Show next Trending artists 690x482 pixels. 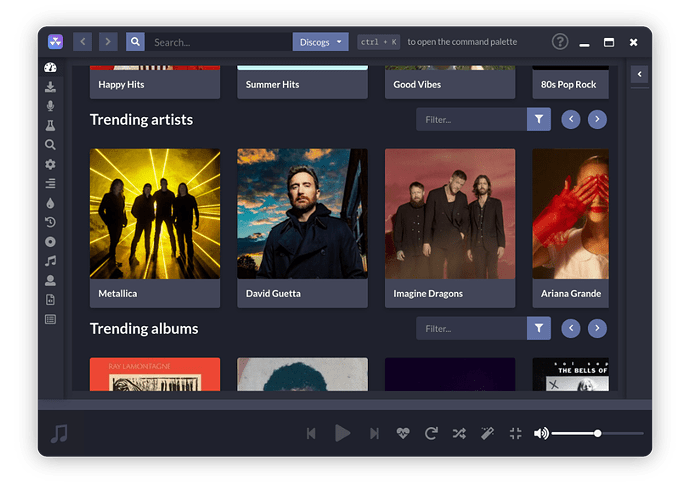pos(597,119)
